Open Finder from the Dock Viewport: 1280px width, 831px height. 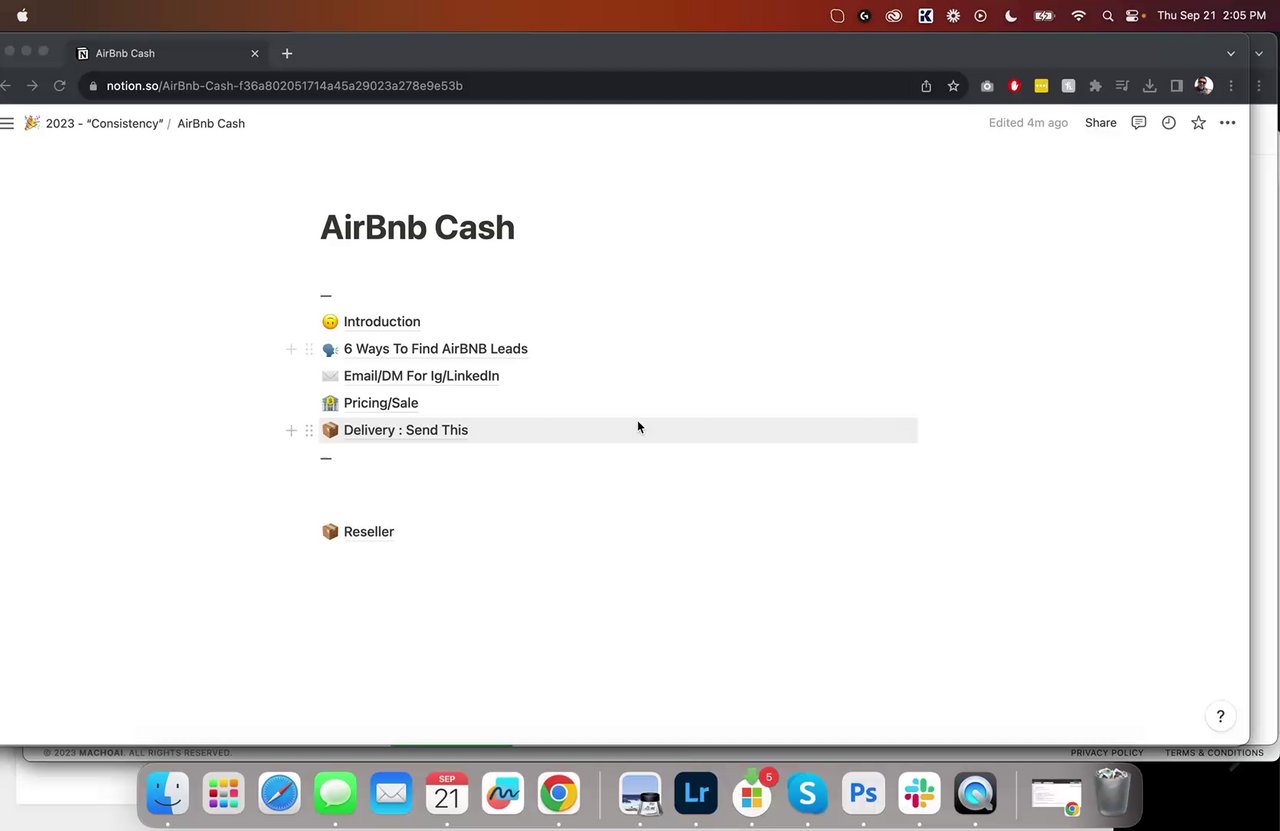(168, 795)
